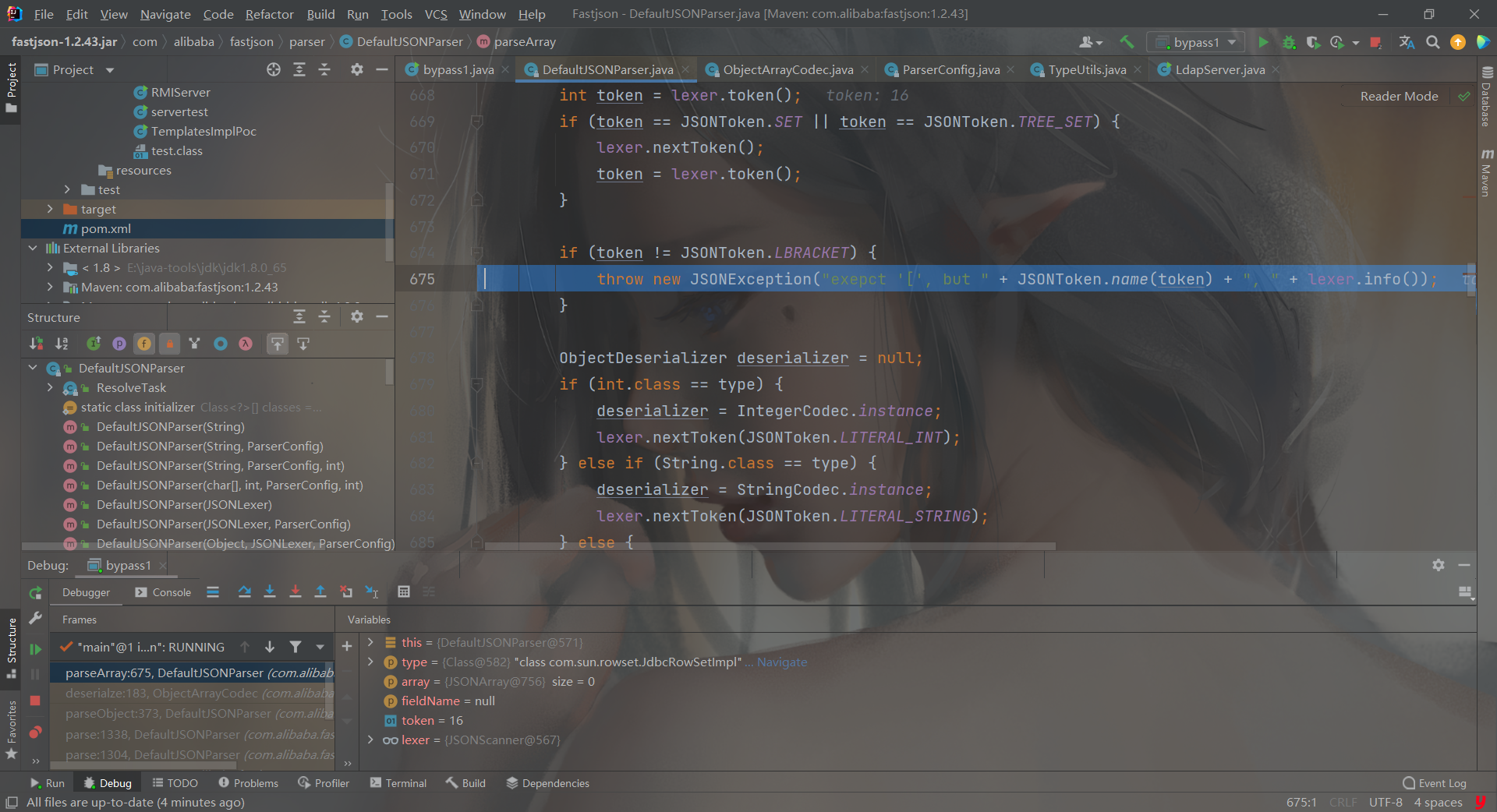Click Show Execution Point icon

click(213, 592)
